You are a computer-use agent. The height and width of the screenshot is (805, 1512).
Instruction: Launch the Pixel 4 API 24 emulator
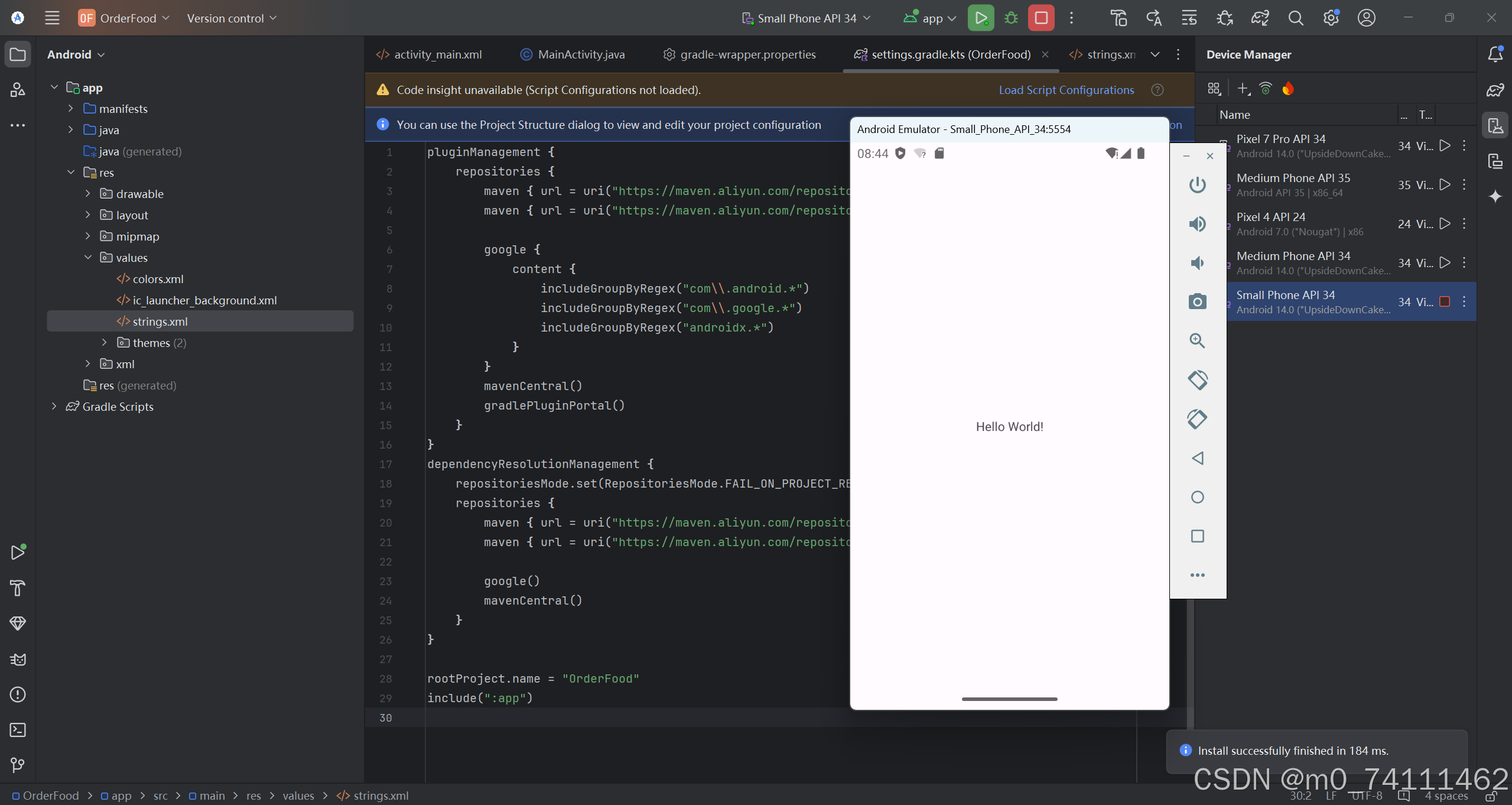[1445, 223]
